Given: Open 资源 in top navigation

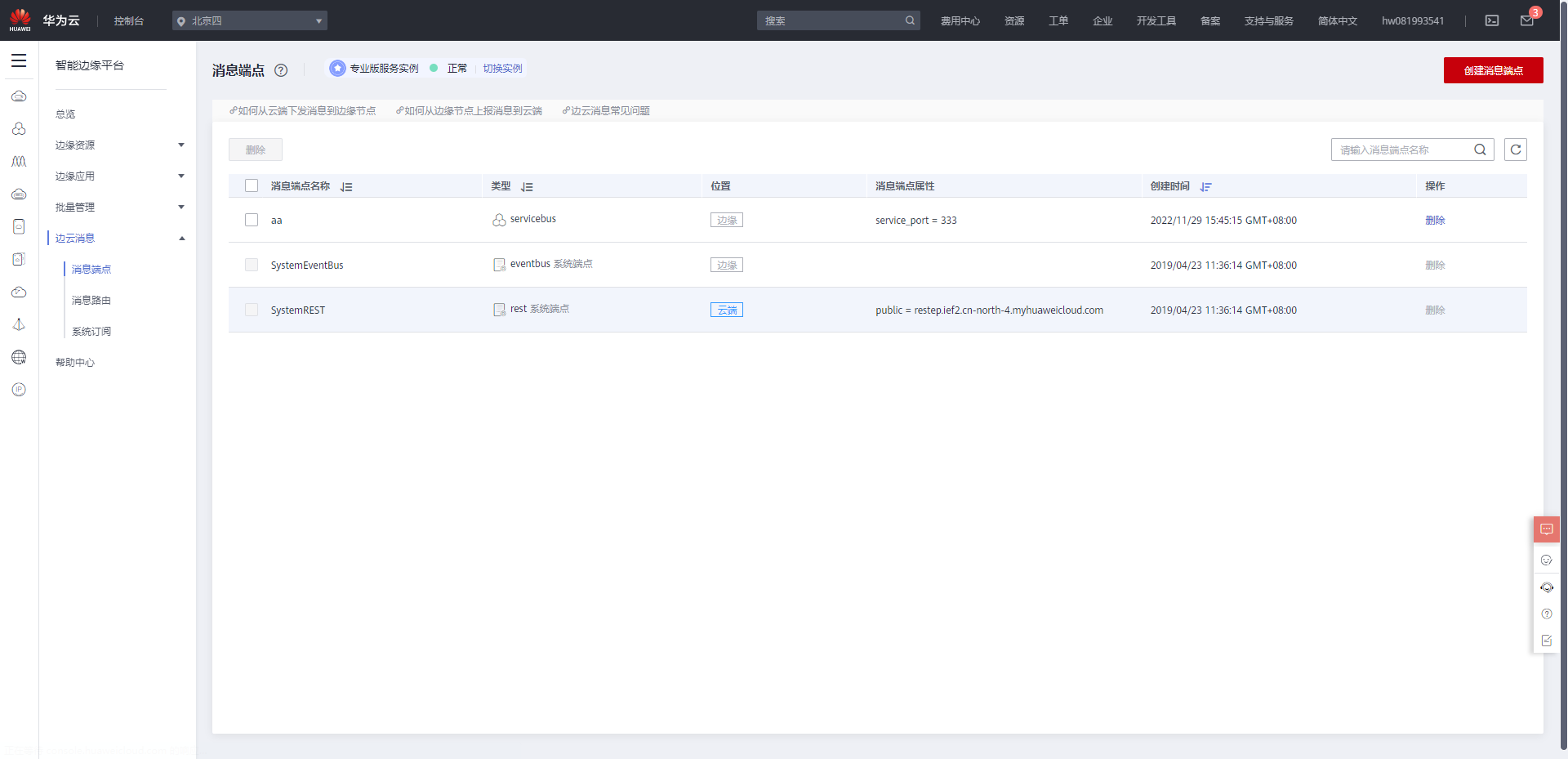Looking at the screenshot, I should click(1014, 21).
